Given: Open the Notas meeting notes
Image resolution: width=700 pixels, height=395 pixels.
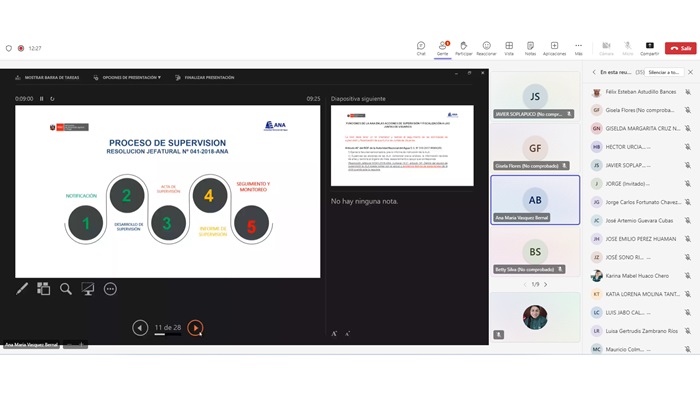Looking at the screenshot, I should [530, 48].
